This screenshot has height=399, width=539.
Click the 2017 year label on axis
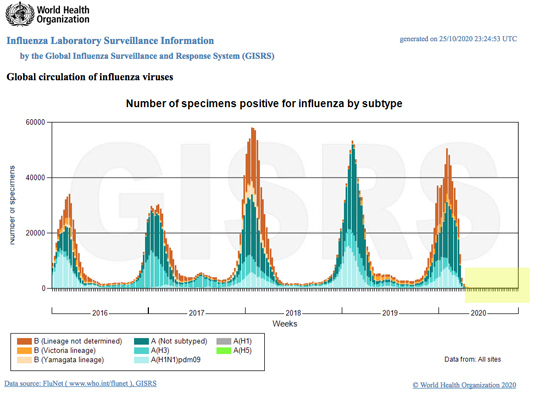(x=197, y=313)
